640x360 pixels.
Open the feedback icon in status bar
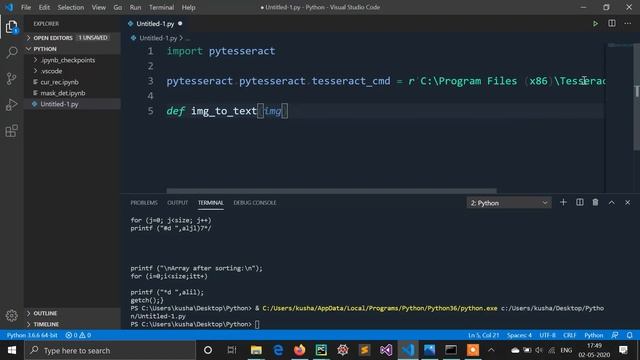tap(615, 335)
